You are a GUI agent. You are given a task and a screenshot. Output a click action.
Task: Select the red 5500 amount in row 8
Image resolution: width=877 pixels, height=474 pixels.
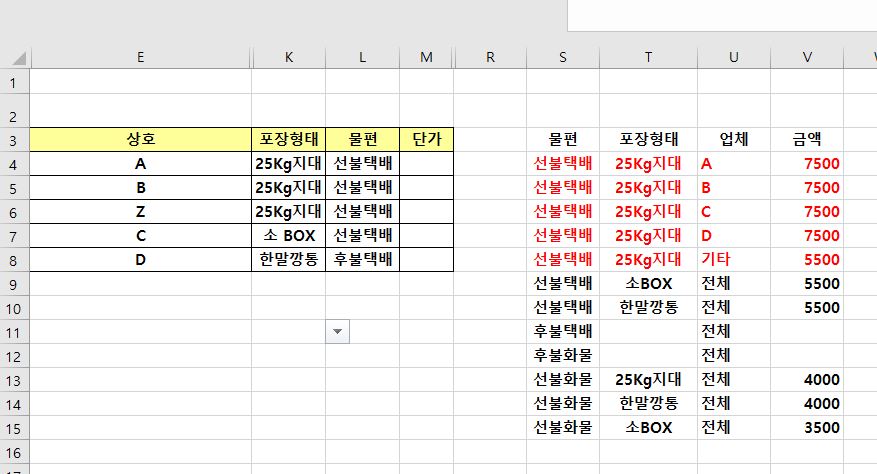pyautogui.click(x=807, y=260)
